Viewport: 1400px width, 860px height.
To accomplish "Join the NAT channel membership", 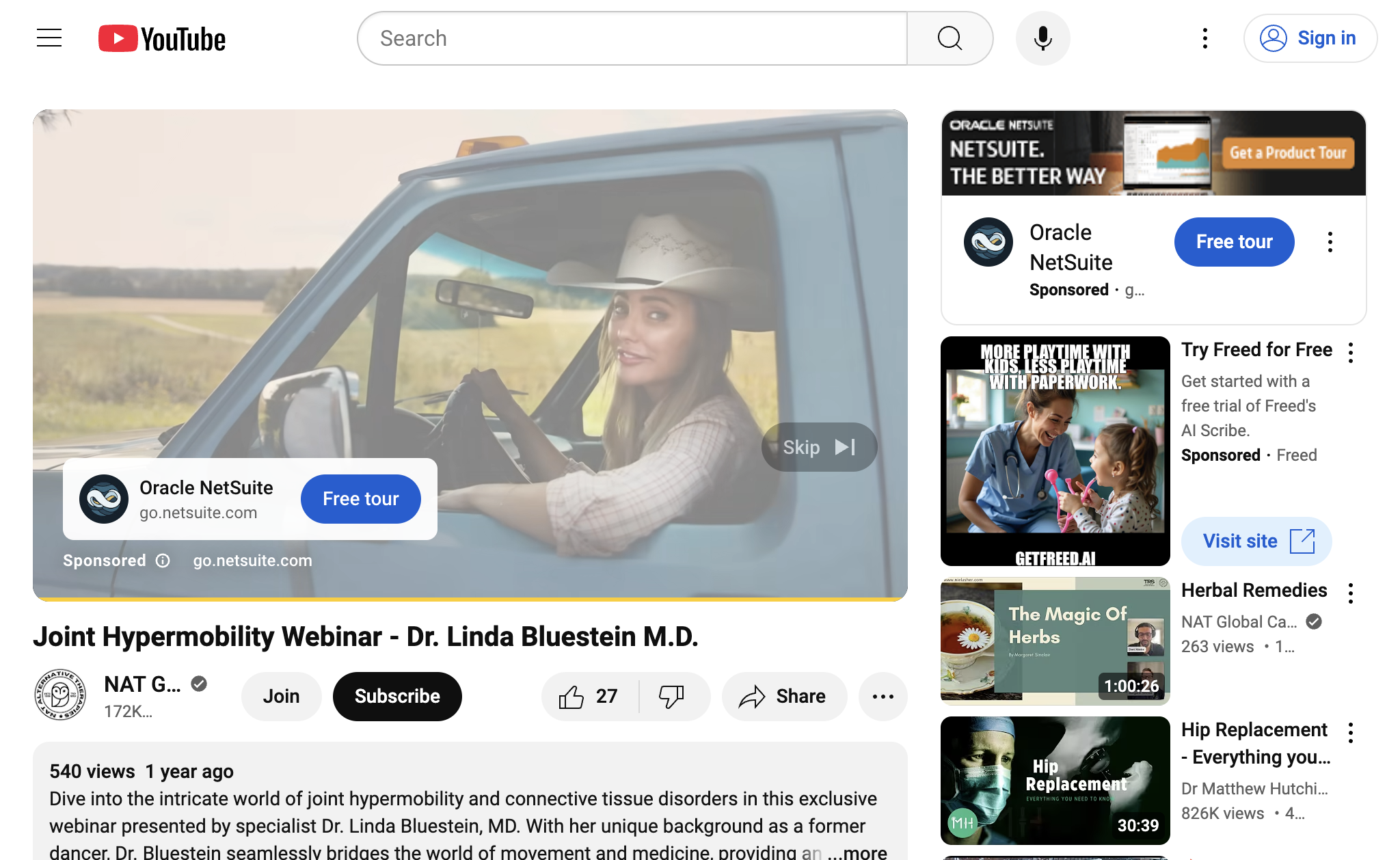I will point(281,696).
